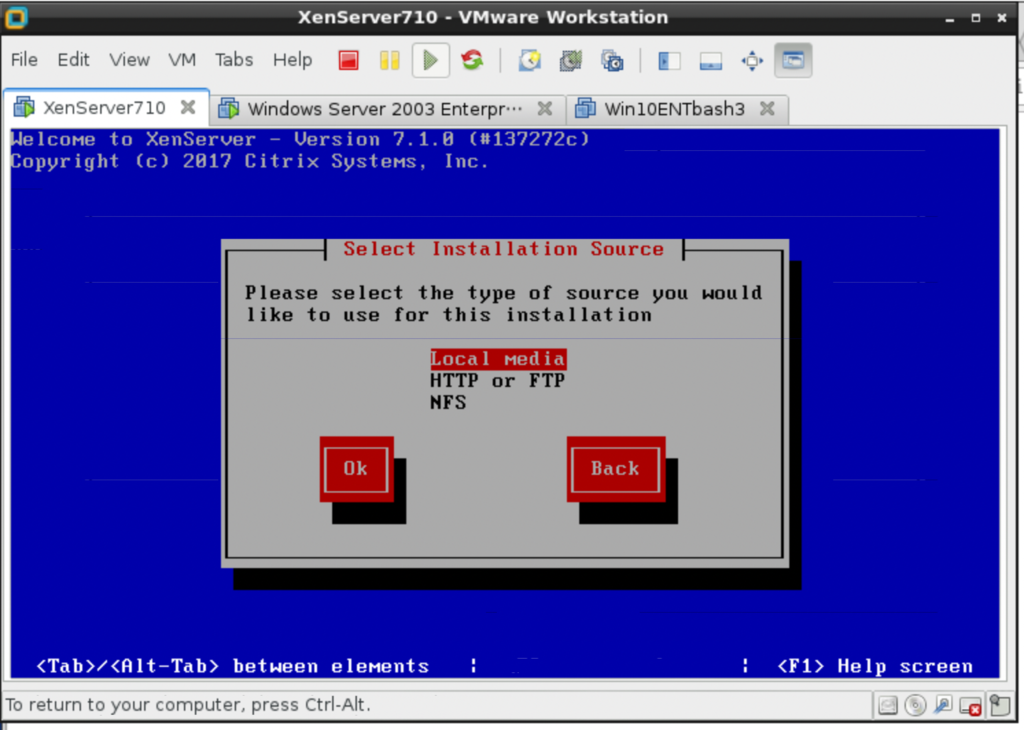Viewport: 1024px width, 730px height.
Task: Maximize the VMware Workstation window
Action: click(976, 18)
